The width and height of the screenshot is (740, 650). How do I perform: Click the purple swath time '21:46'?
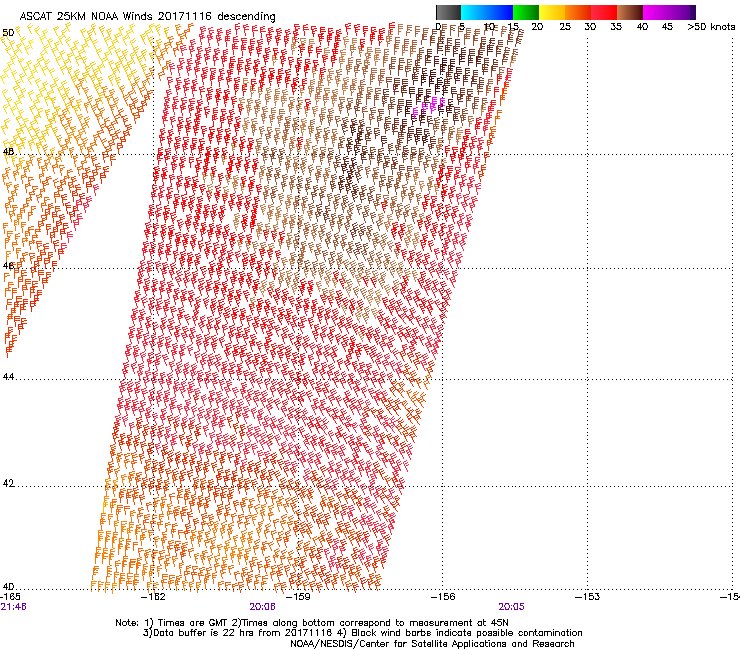coord(13,607)
